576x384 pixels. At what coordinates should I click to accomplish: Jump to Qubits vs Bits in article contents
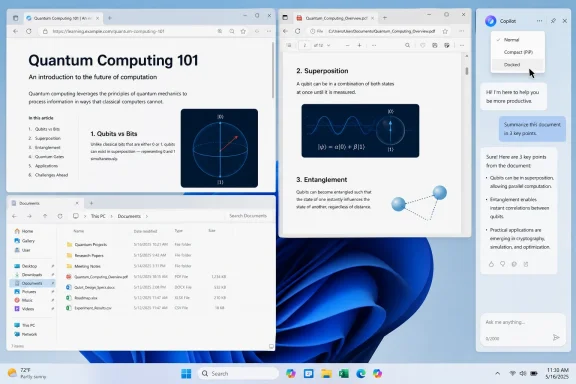click(47, 129)
